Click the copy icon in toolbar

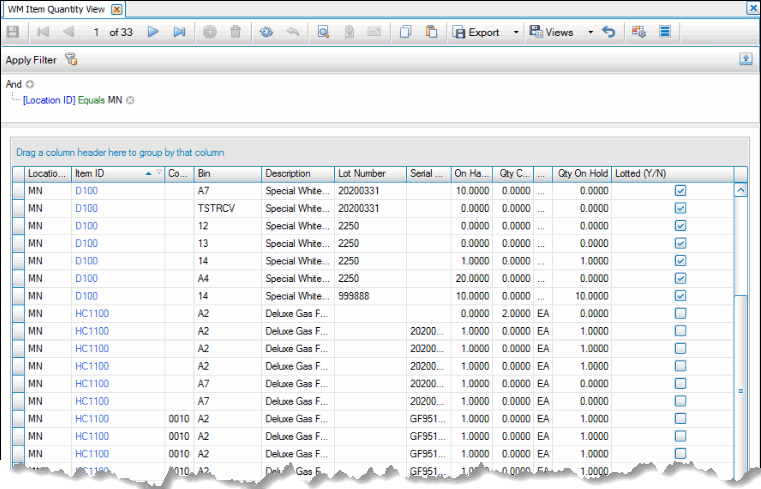(406, 32)
